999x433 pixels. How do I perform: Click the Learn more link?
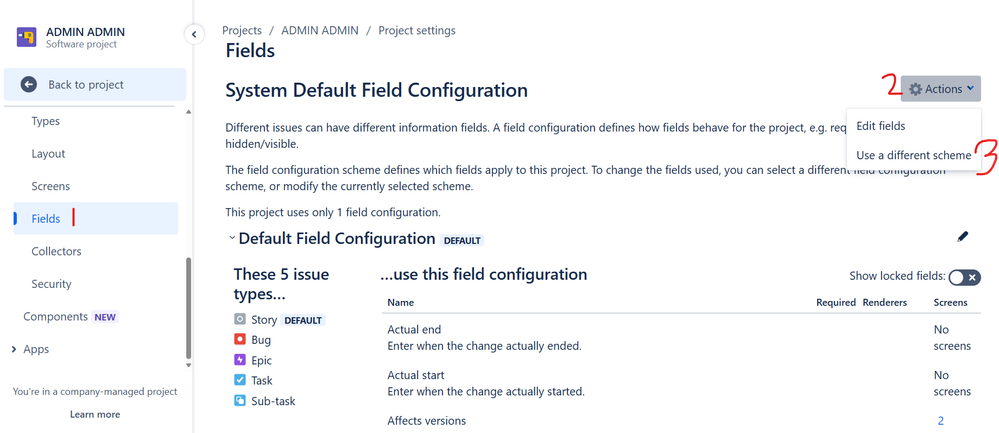click(x=95, y=414)
